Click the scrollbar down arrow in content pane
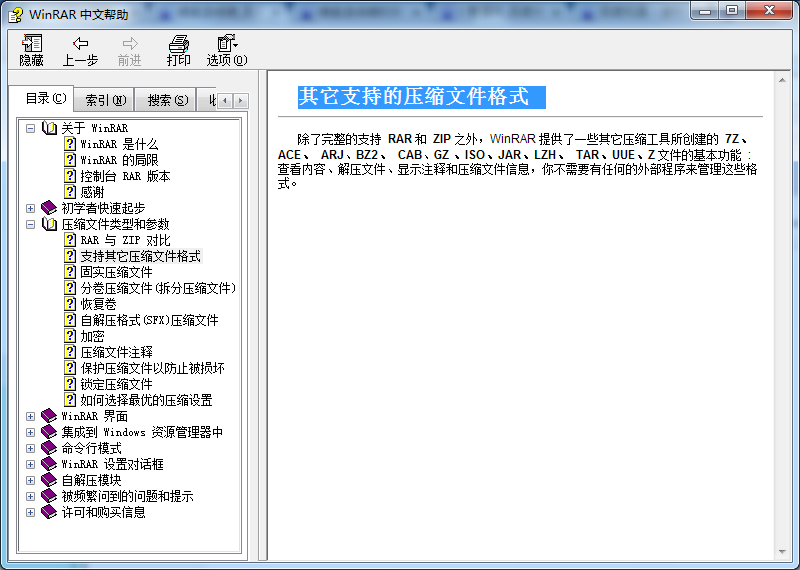 coord(782,552)
